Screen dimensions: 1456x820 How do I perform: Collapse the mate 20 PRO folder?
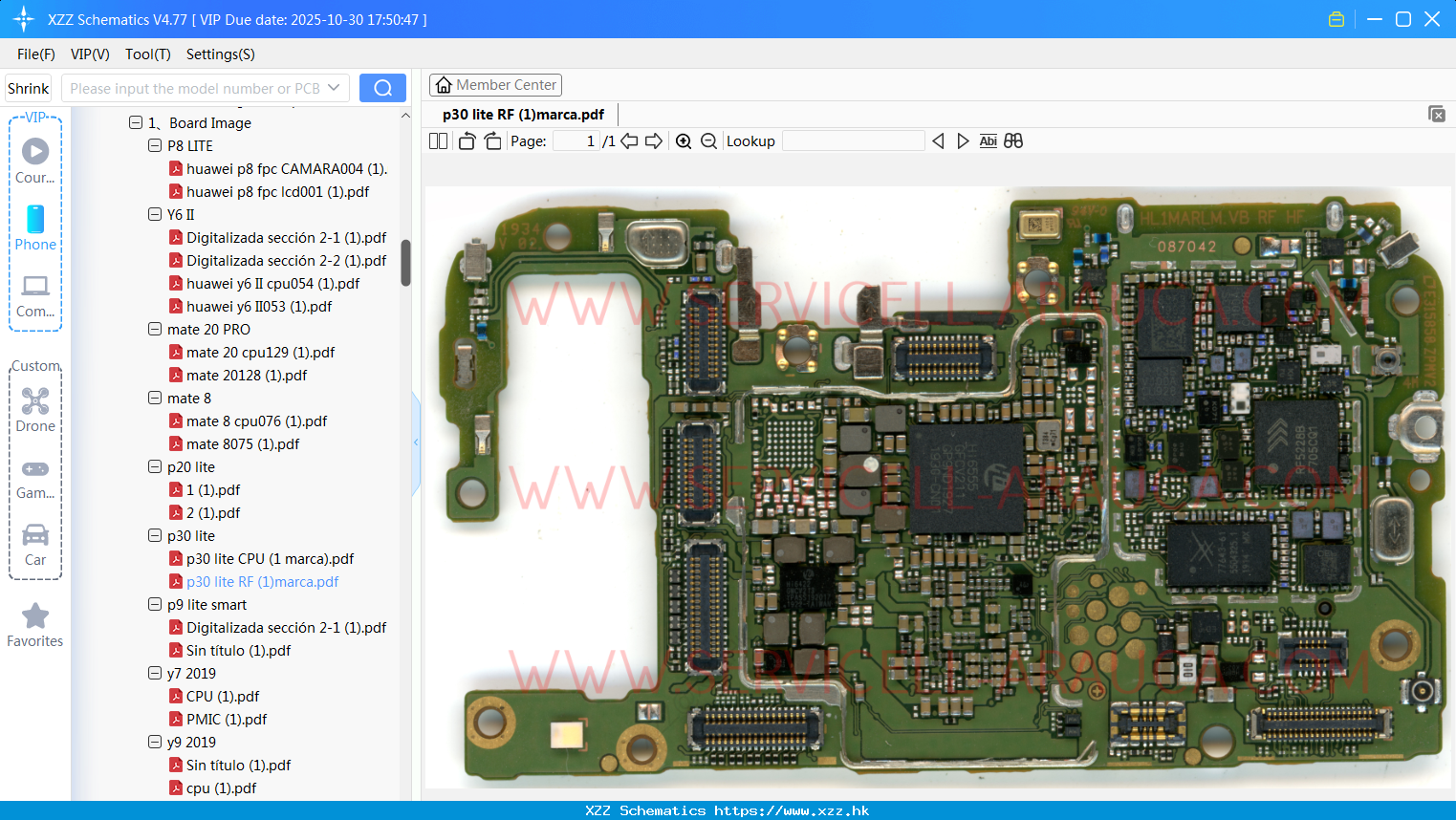pyautogui.click(x=155, y=329)
